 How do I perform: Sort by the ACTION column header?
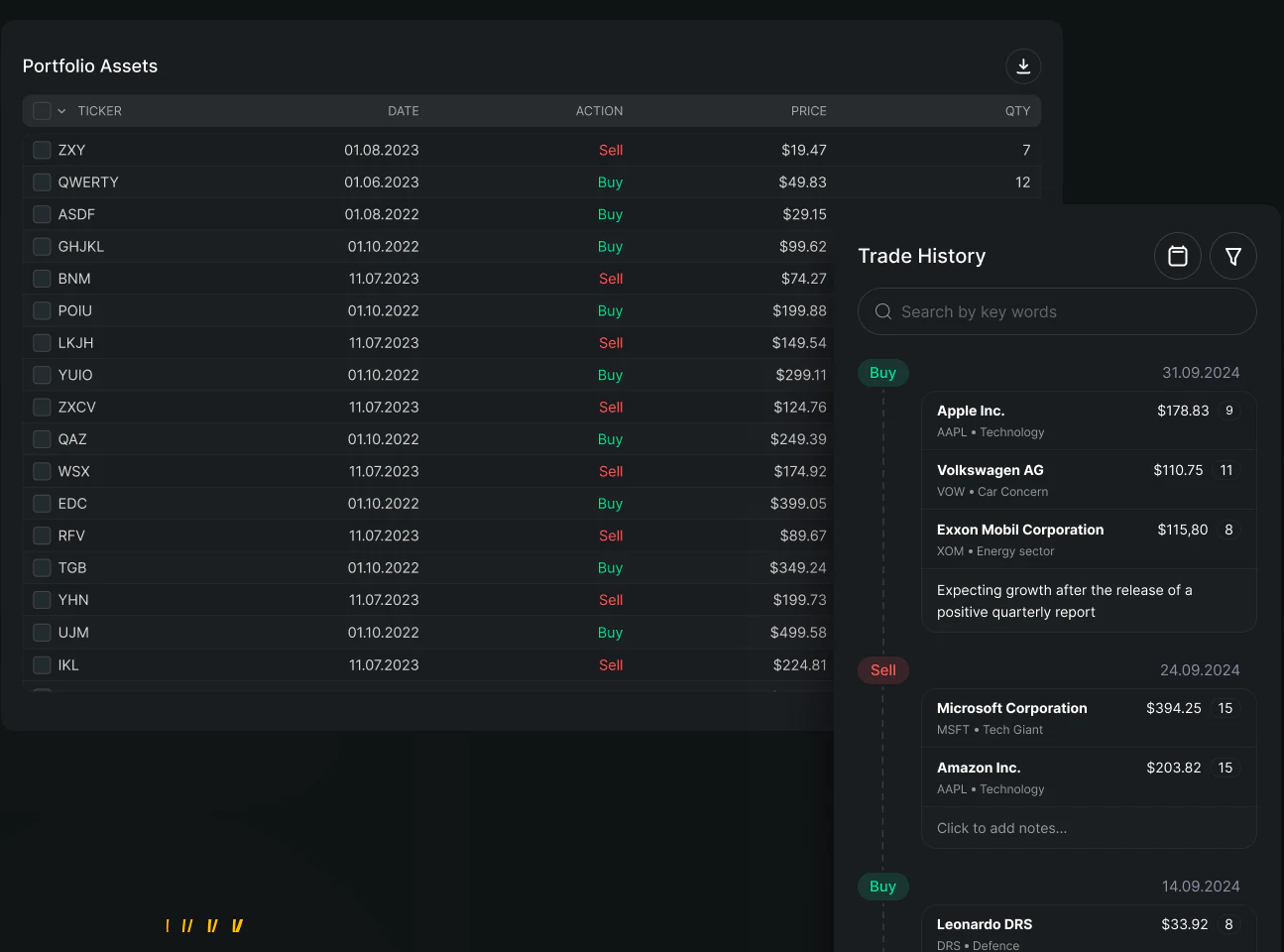pos(600,111)
